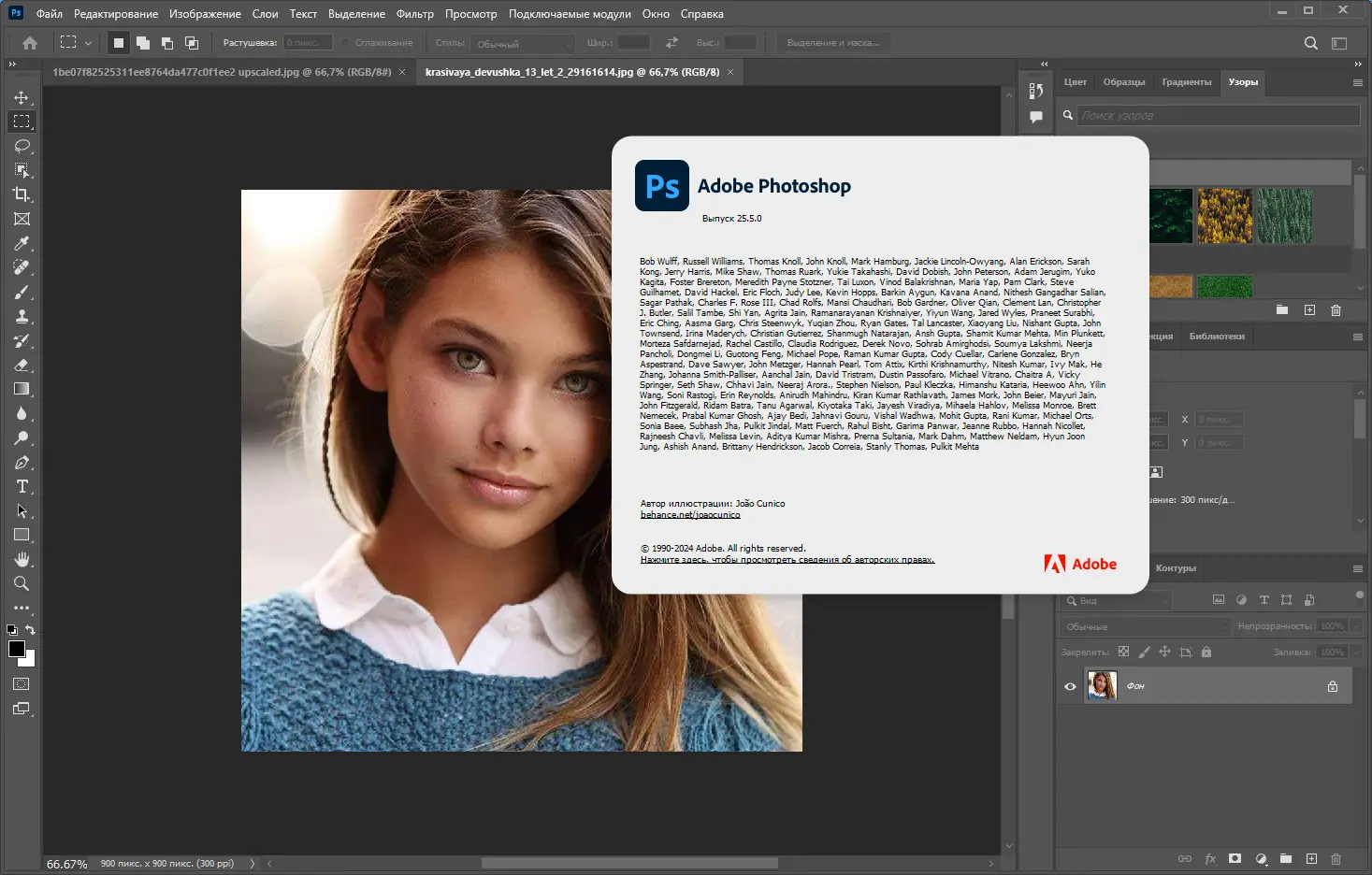Image resolution: width=1372 pixels, height=875 pixels.
Task: Delete pattern with the Узоры trash icon
Action: pyautogui.click(x=1336, y=309)
